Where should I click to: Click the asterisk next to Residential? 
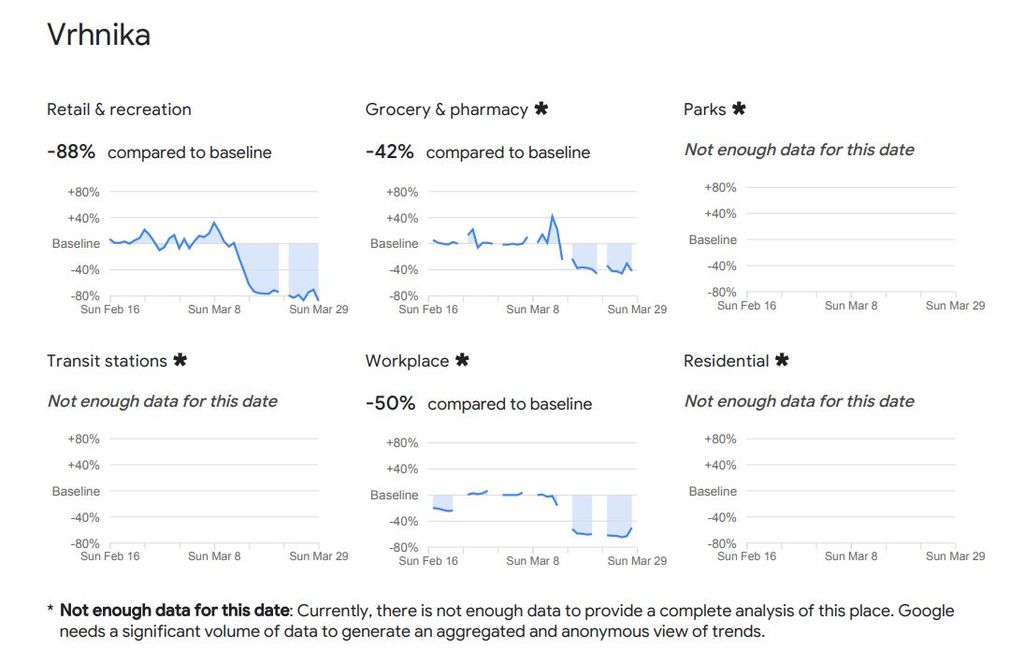click(782, 360)
